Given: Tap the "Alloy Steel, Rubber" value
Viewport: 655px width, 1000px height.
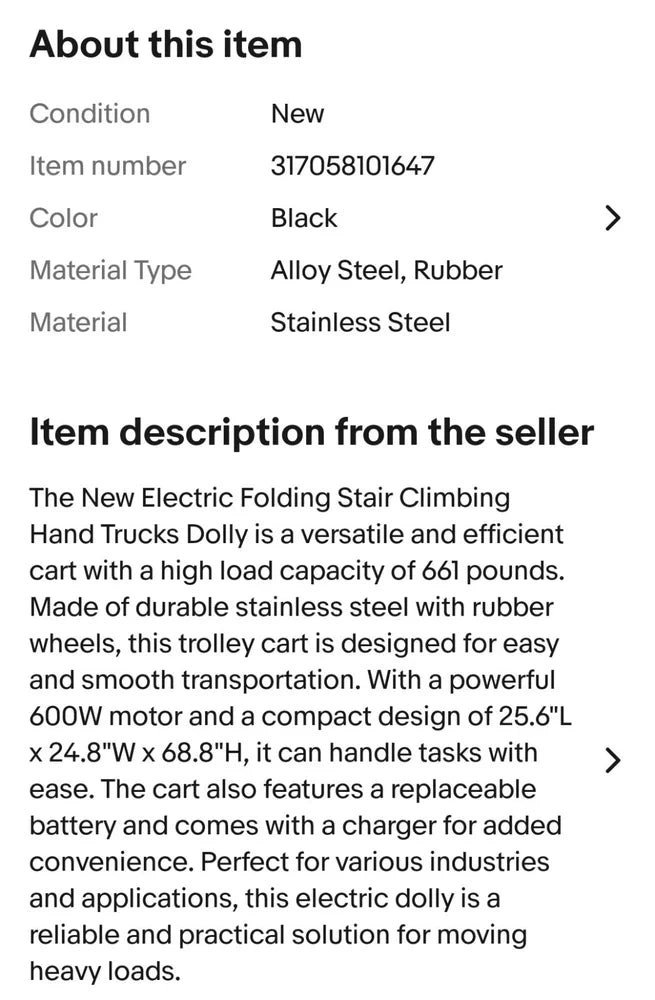Looking at the screenshot, I should tap(386, 270).
